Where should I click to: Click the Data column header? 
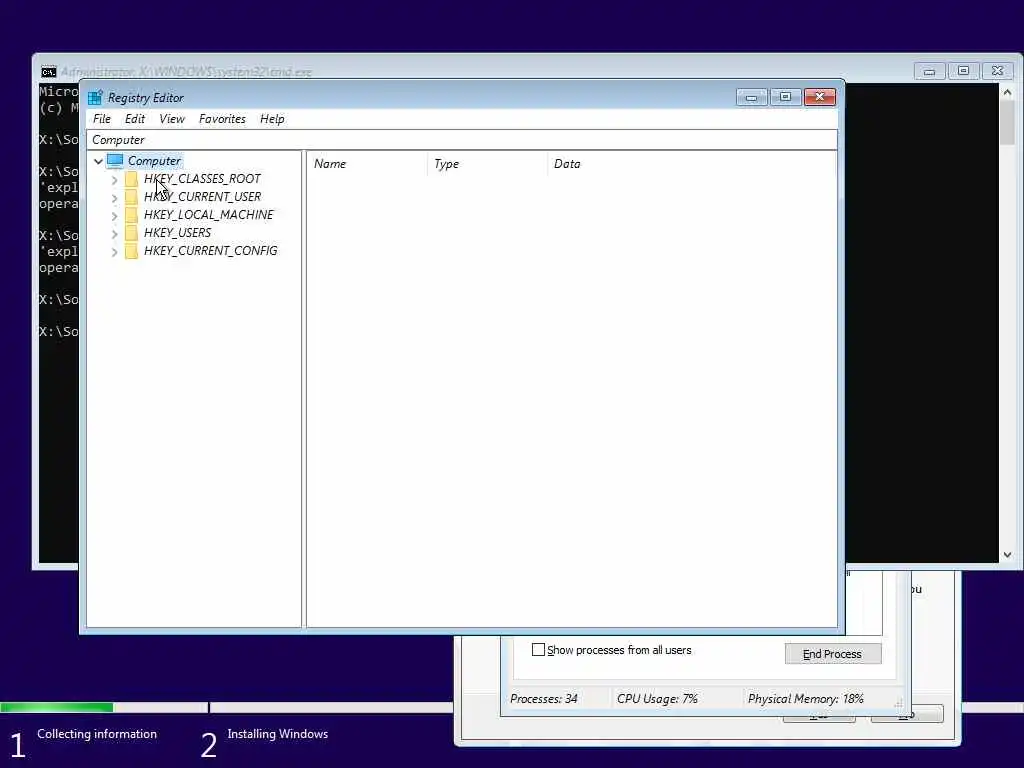[x=691, y=164]
